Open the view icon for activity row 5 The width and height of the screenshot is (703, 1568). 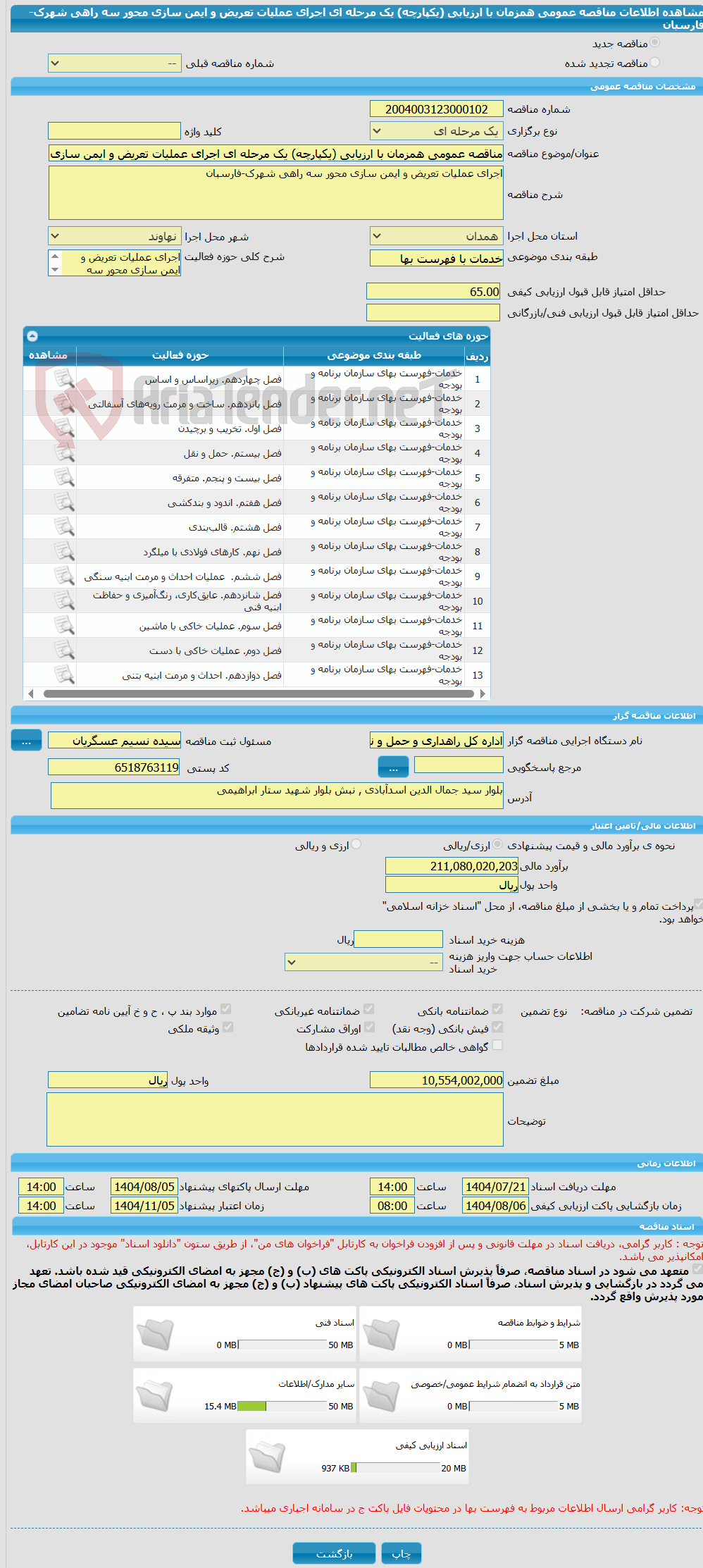pyautogui.click(x=64, y=478)
